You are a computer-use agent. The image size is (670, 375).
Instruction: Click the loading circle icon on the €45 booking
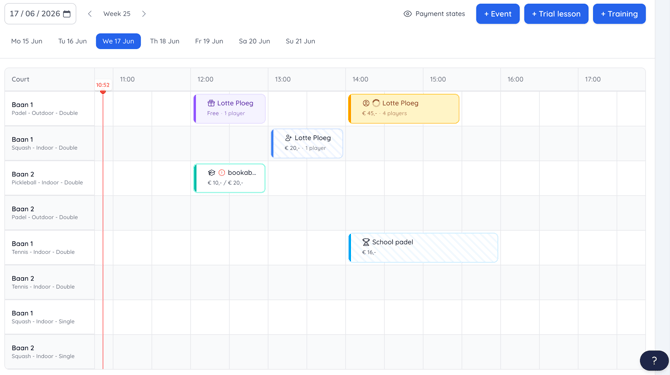click(x=376, y=103)
